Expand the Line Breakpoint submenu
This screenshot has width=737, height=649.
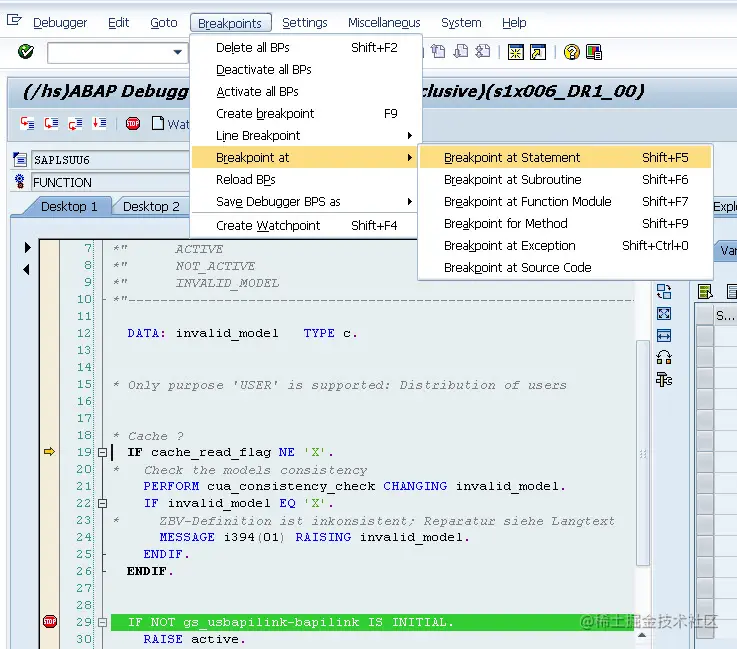point(306,136)
